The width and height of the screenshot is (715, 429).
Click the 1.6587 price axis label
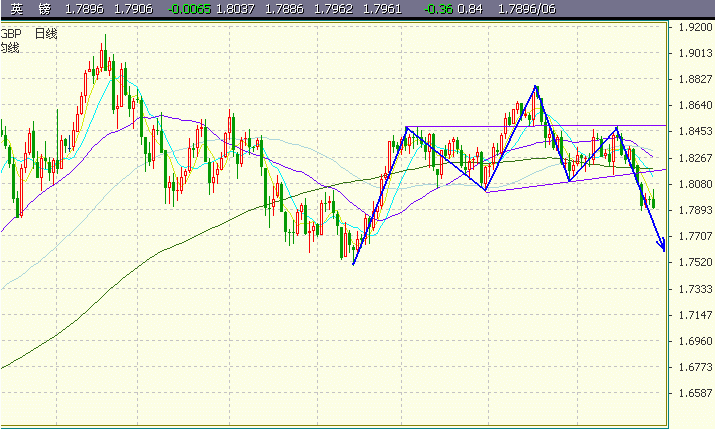693,394
